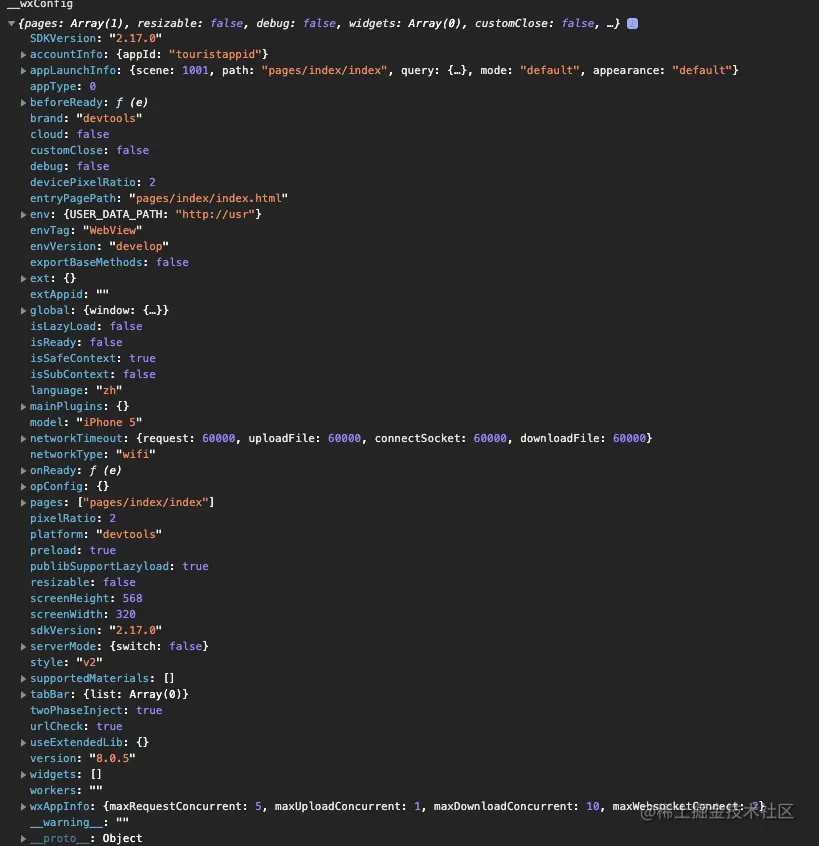Expand the supportedMaterials array
This screenshot has height=846, width=819.
pyautogui.click(x=23, y=679)
